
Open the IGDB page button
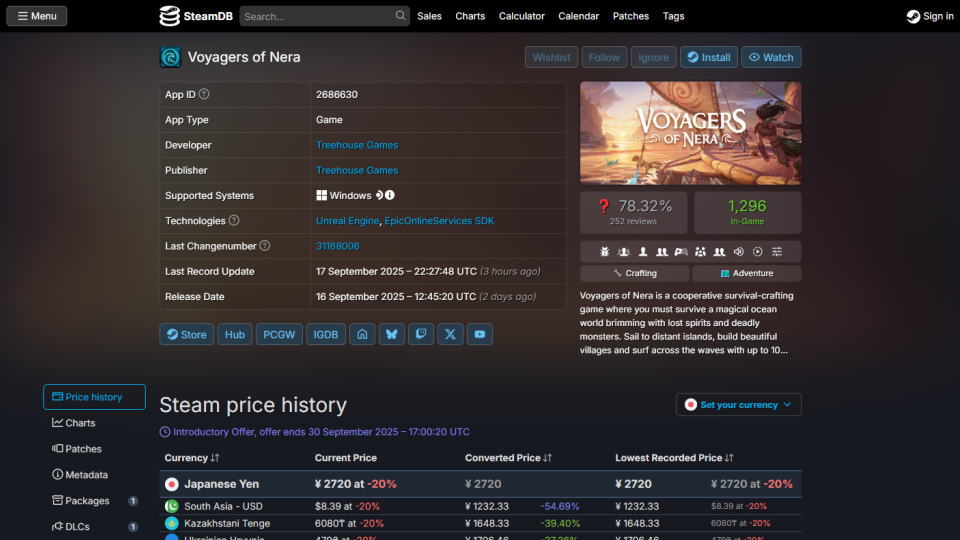click(x=326, y=334)
